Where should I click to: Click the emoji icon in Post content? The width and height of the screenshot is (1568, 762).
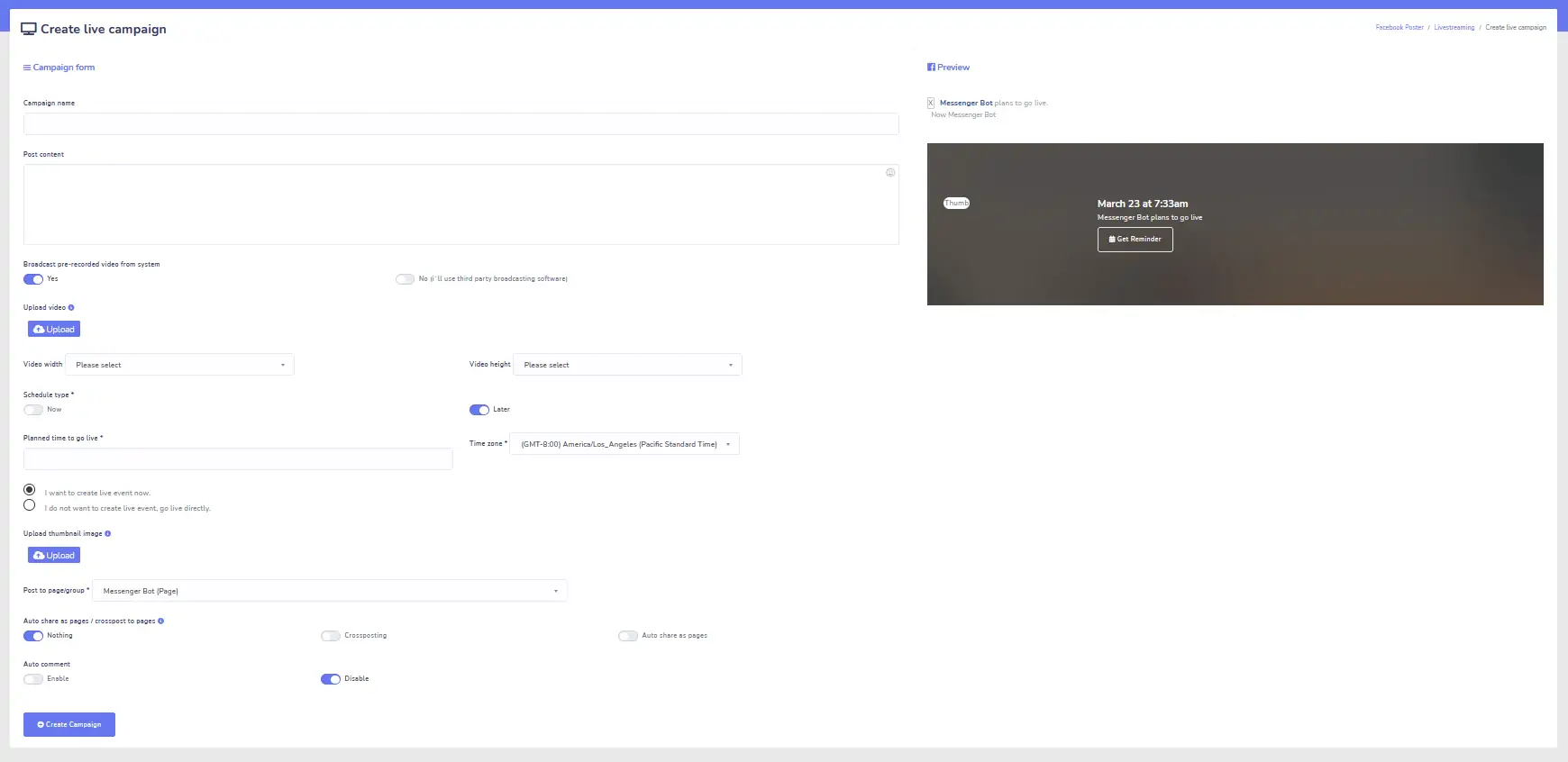click(890, 172)
